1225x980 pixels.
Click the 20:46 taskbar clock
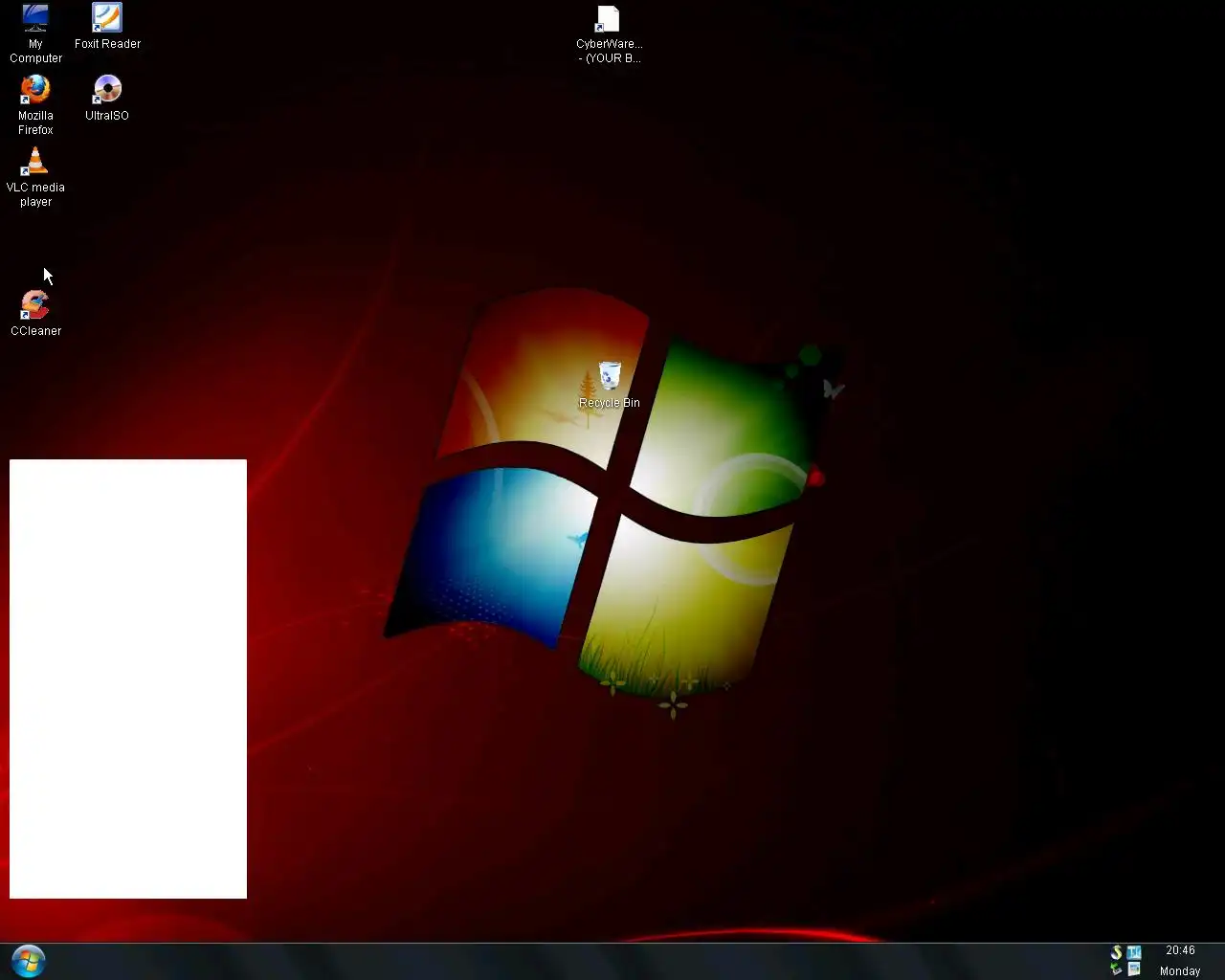(1180, 950)
